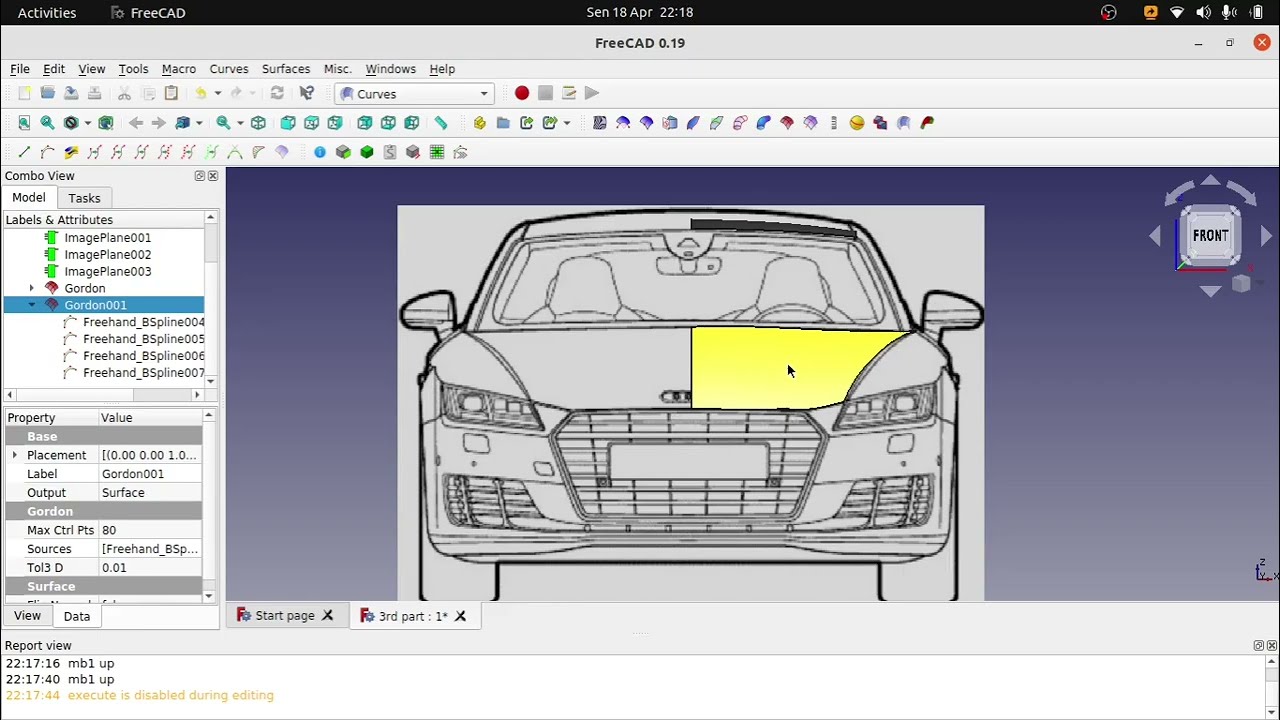
Task: Start macro recording with red circle
Action: pyautogui.click(x=522, y=93)
